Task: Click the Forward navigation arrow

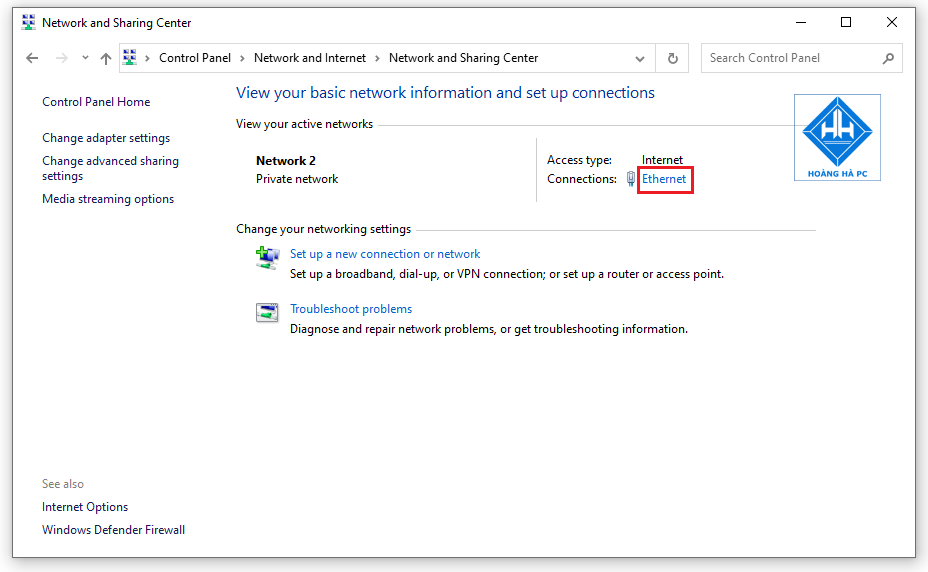Action: click(62, 58)
